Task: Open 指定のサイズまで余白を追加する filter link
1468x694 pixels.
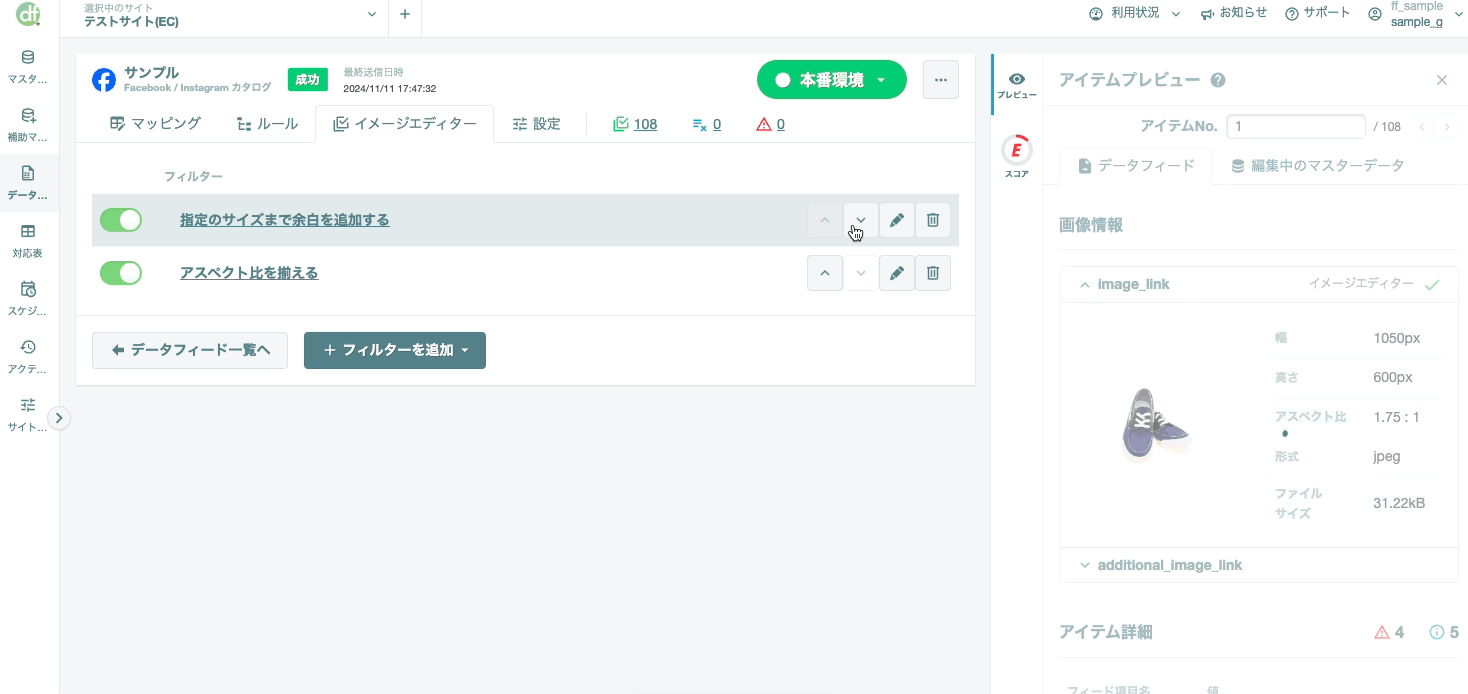Action: [285, 220]
